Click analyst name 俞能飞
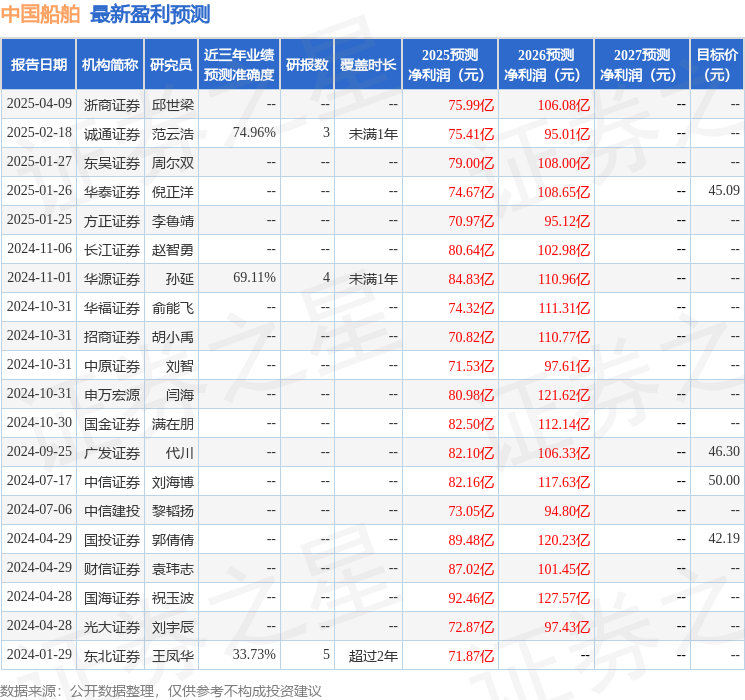 (x=172, y=308)
